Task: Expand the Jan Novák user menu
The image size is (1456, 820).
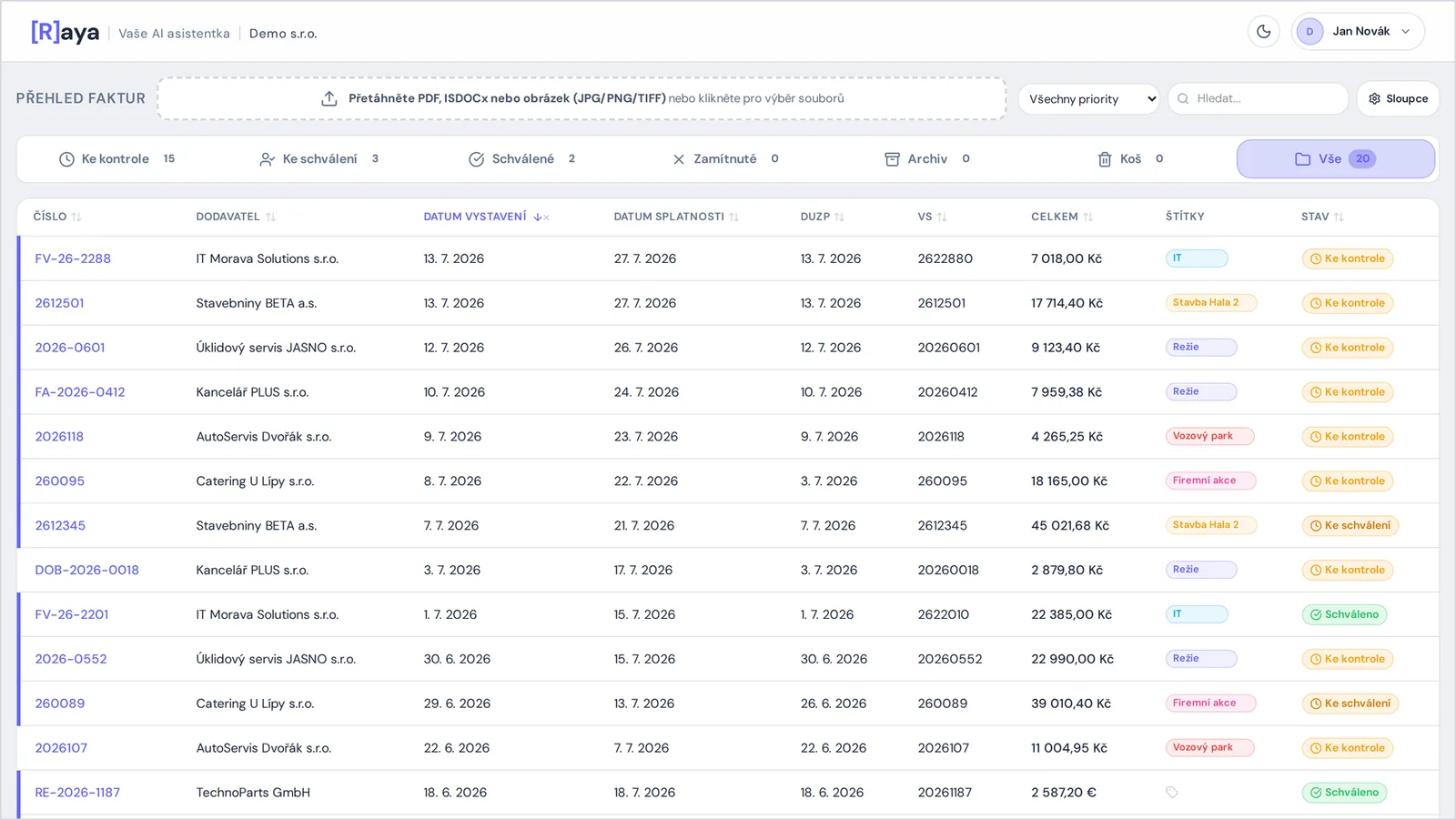Action: tap(1358, 32)
